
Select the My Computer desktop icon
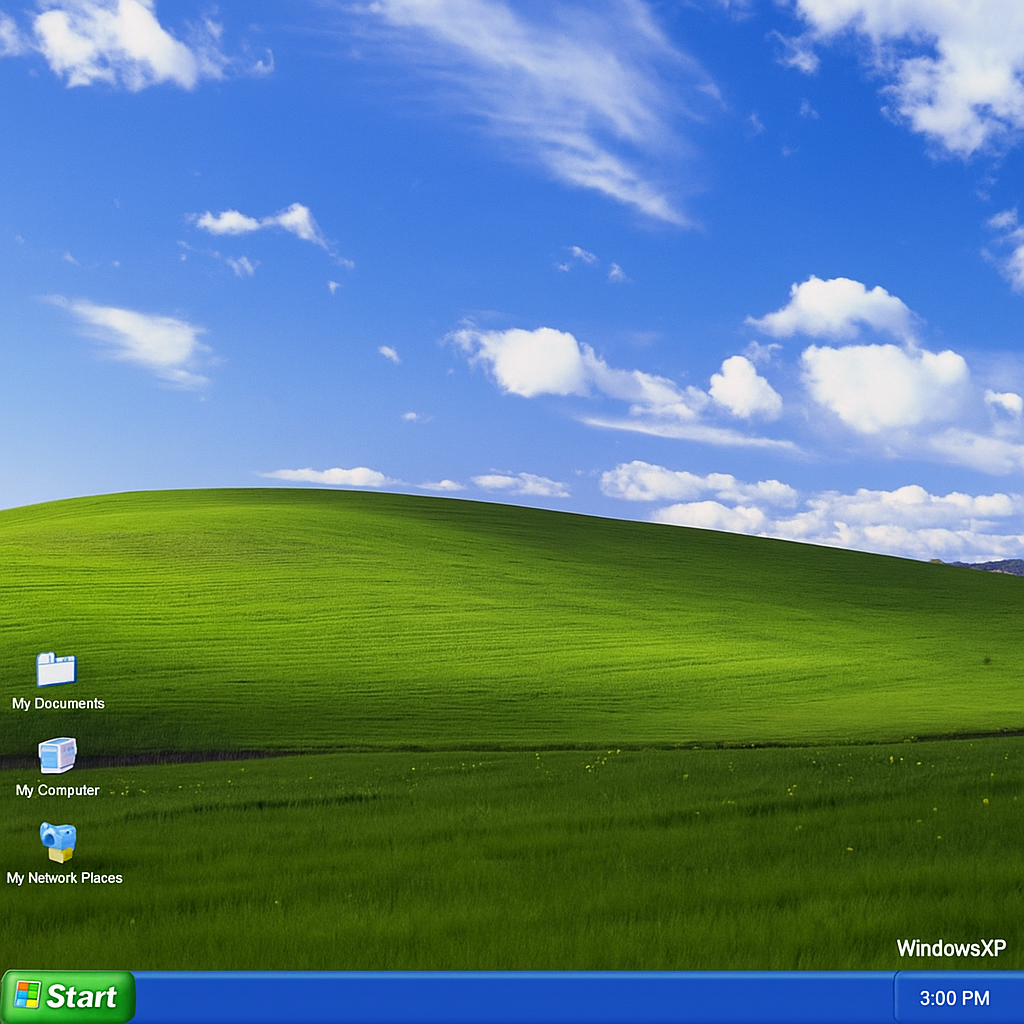(x=57, y=756)
